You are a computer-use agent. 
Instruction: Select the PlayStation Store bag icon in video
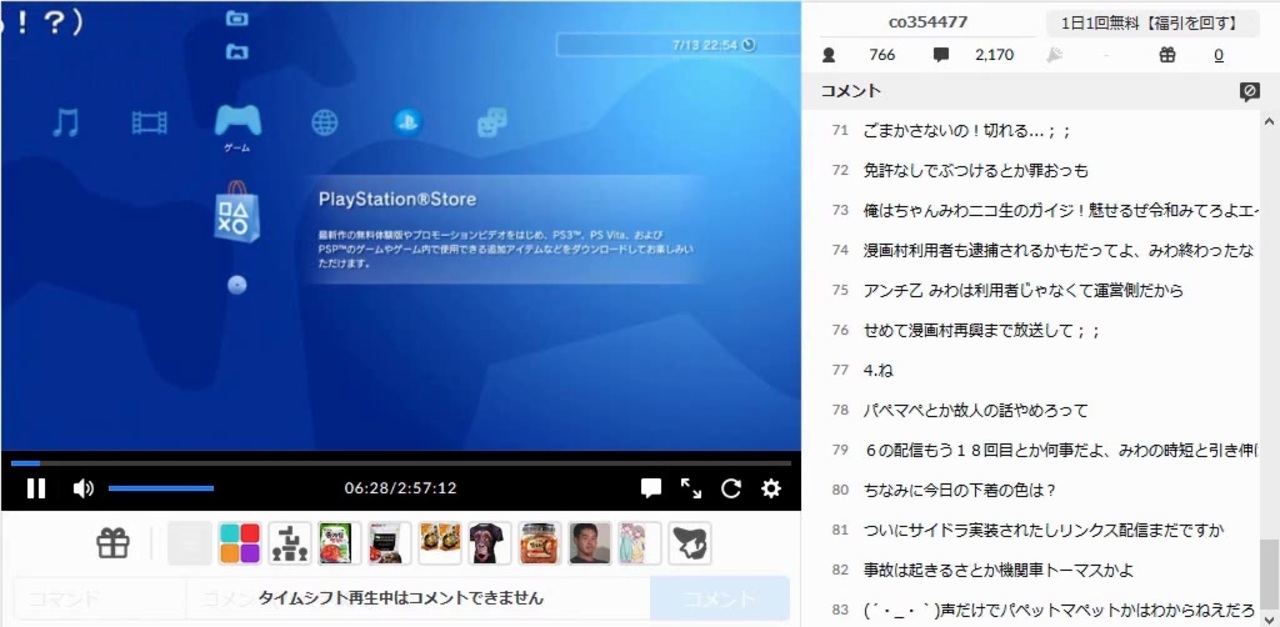tap(237, 213)
